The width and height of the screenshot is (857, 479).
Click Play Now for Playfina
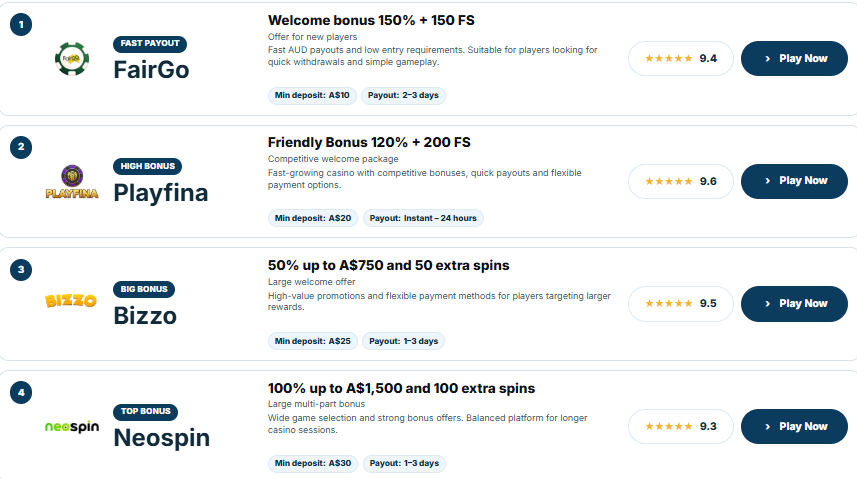coord(794,181)
